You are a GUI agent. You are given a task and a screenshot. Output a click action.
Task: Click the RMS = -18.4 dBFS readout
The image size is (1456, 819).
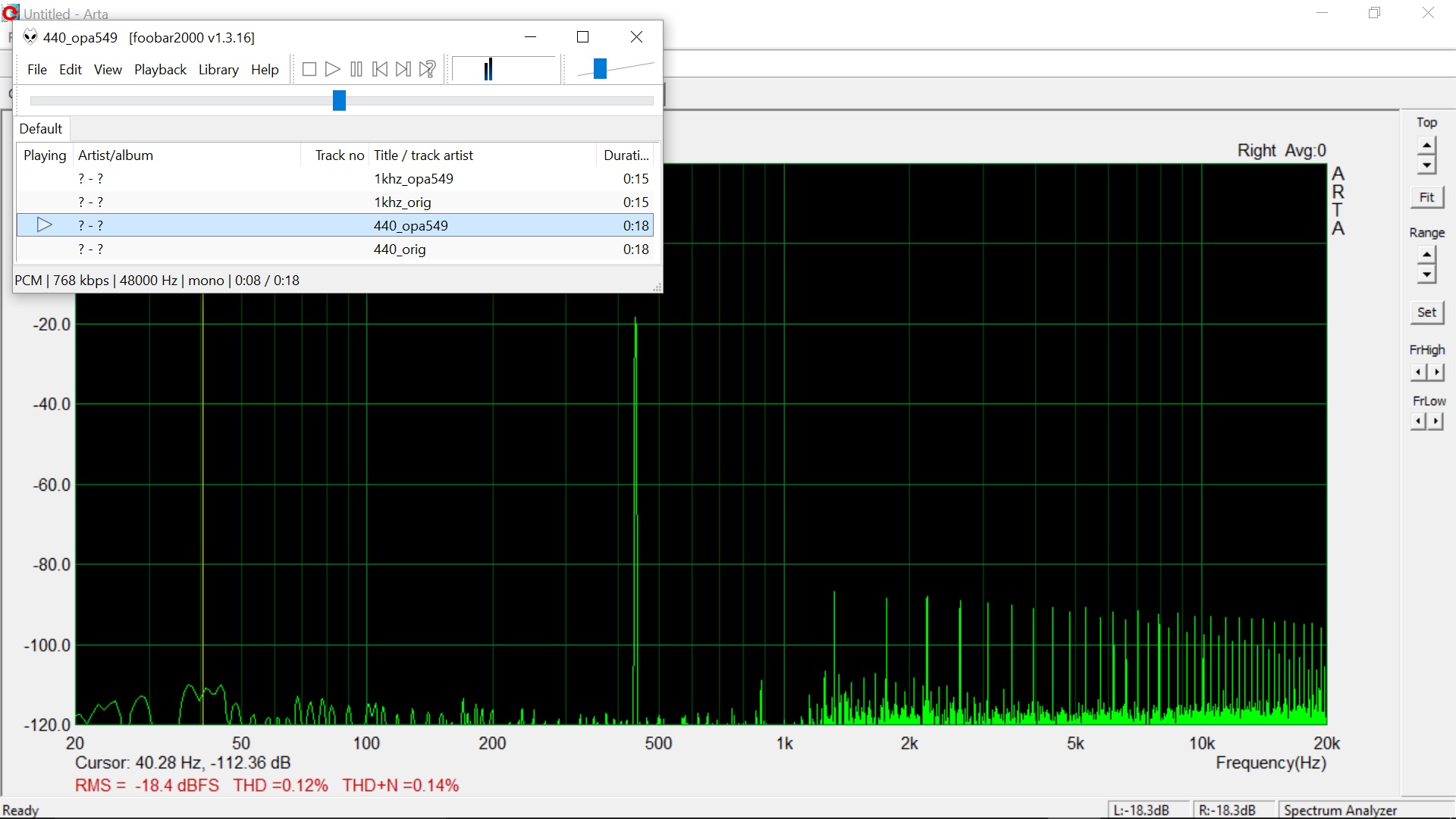click(147, 786)
